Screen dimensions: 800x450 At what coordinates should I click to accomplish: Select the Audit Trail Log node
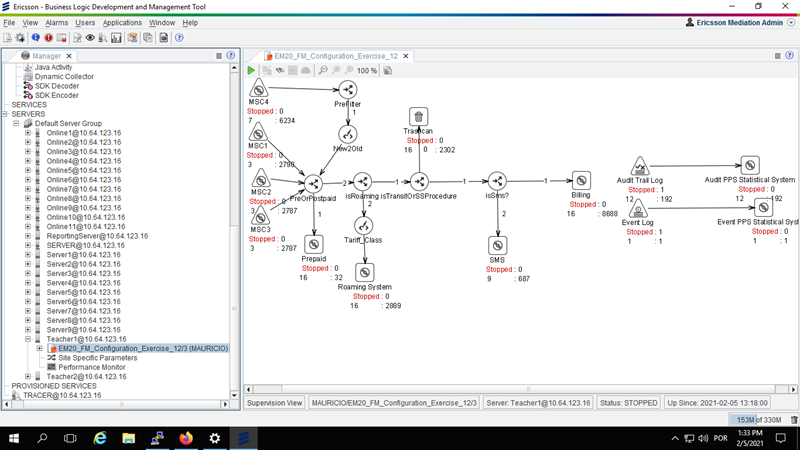640,166
